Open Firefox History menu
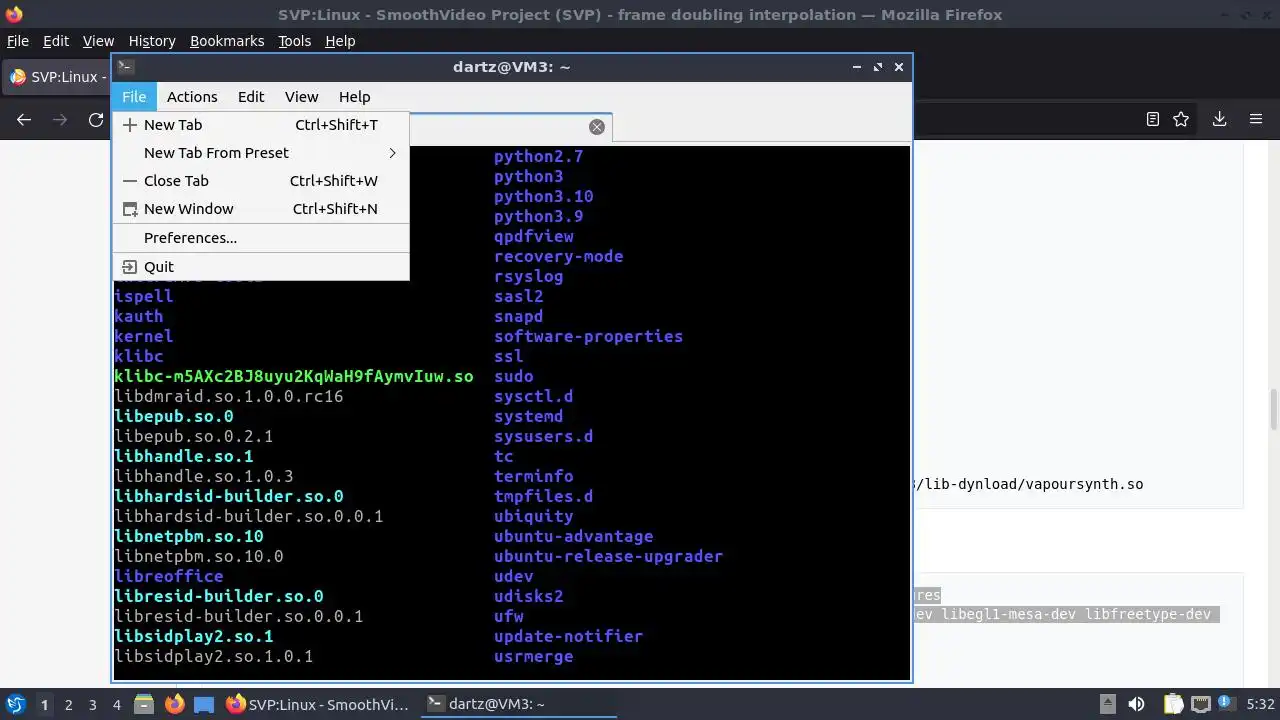Screen dimensions: 1280x720 (x=152, y=41)
